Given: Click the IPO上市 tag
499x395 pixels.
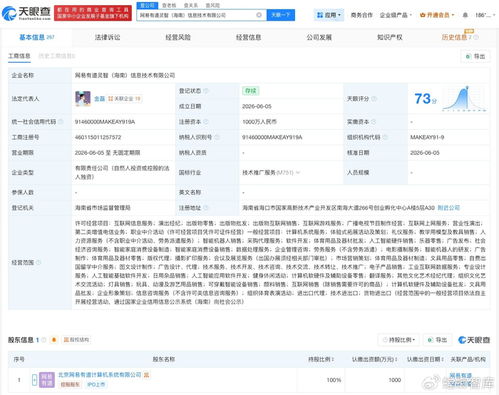Looking at the screenshot, I should coord(96,385).
